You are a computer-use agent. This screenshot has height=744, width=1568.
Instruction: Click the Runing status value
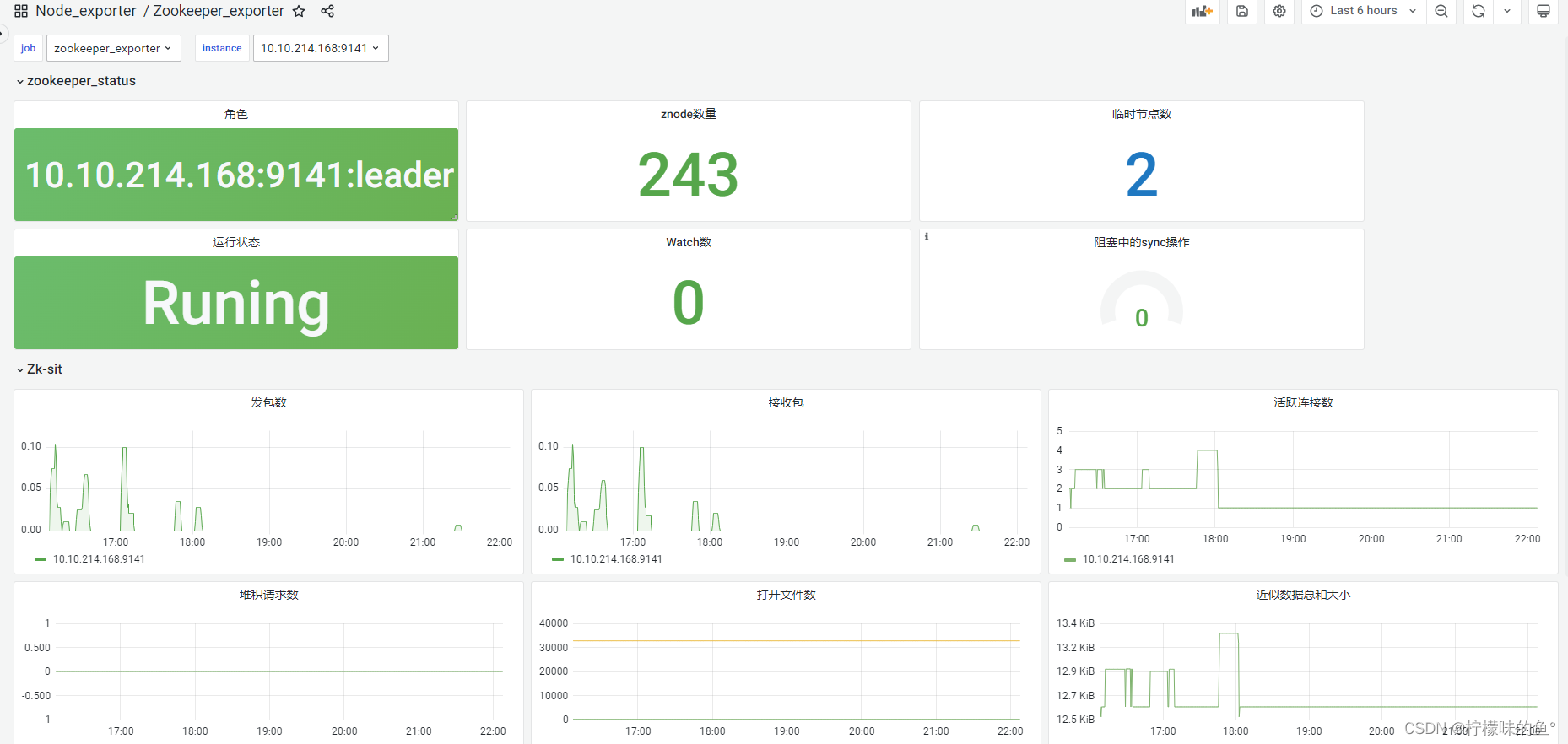point(236,303)
